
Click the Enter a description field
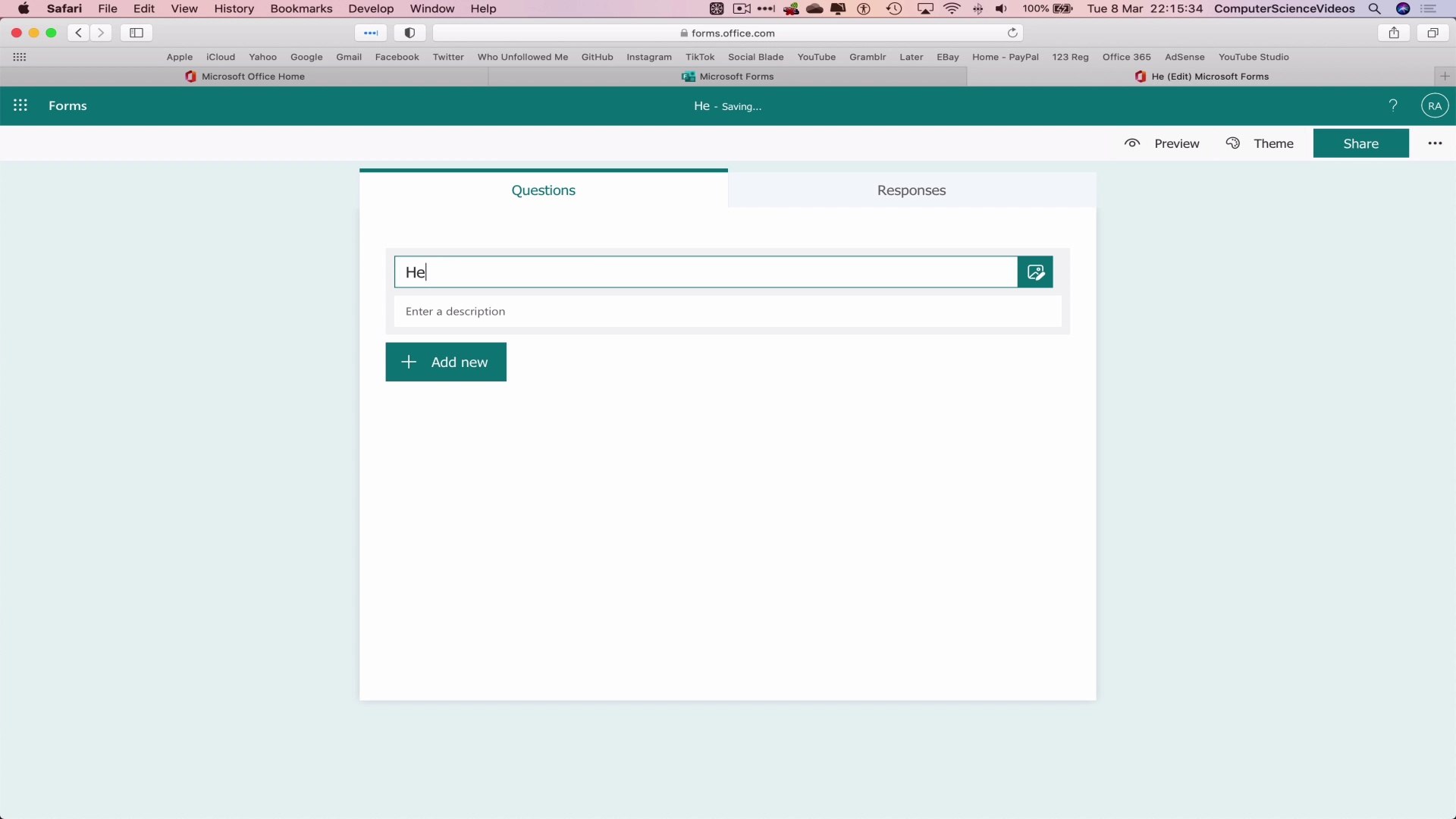click(x=726, y=312)
